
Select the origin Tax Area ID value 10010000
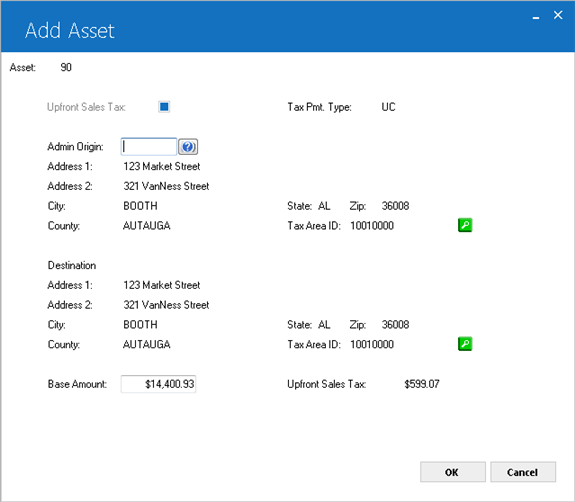372,226
